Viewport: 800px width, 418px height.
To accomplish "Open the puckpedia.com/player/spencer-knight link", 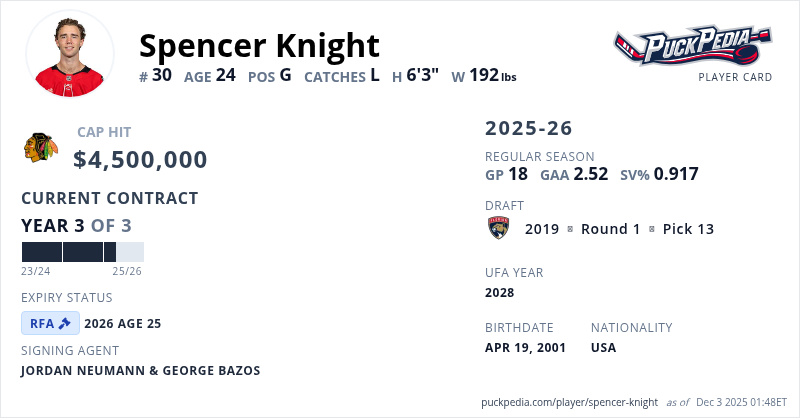I will pos(569,402).
